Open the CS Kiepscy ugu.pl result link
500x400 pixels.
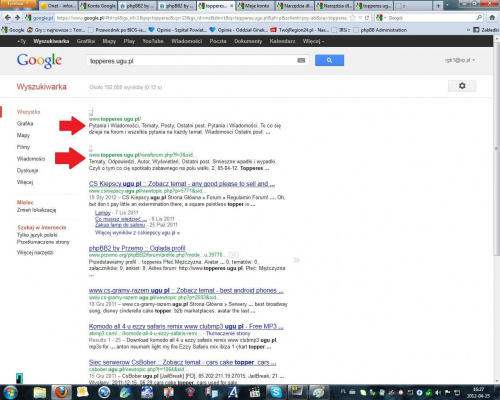coord(182,184)
